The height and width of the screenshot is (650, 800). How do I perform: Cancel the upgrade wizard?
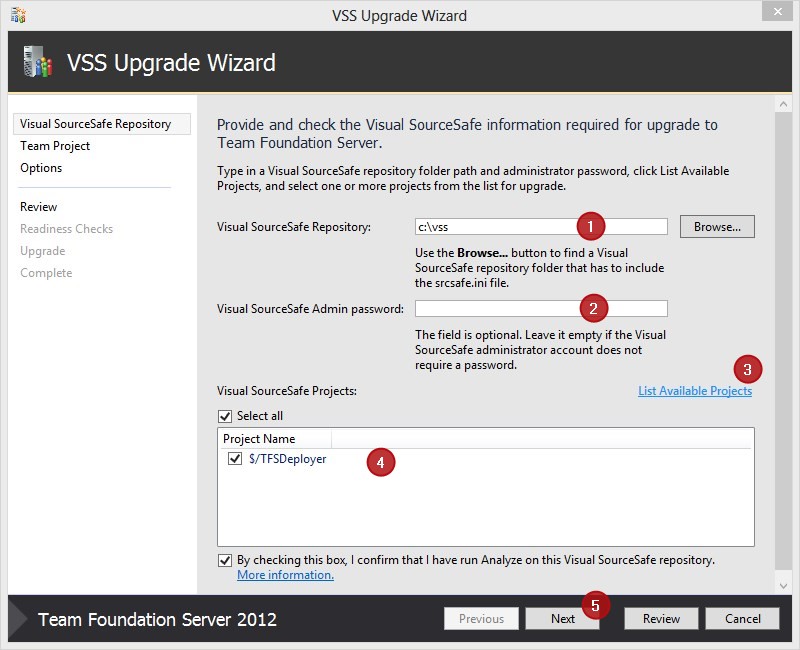pyautogui.click(x=742, y=618)
